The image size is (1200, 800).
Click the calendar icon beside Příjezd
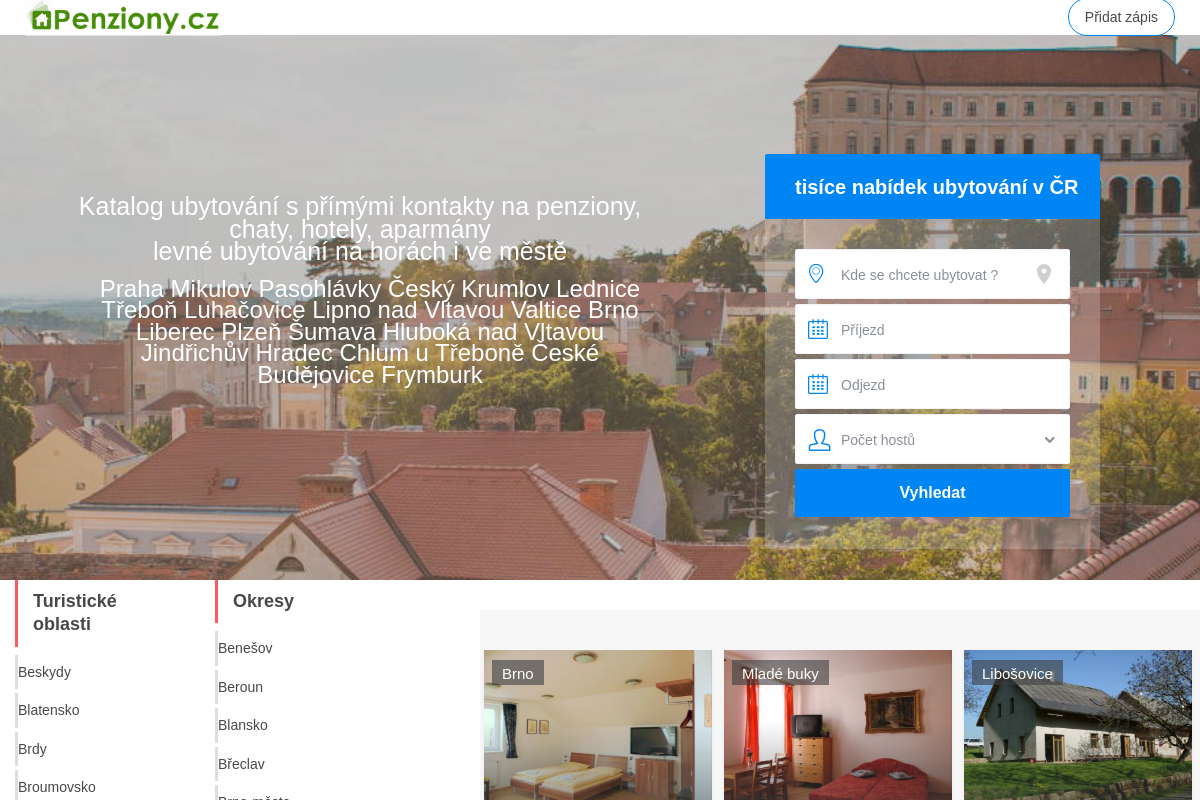(818, 329)
